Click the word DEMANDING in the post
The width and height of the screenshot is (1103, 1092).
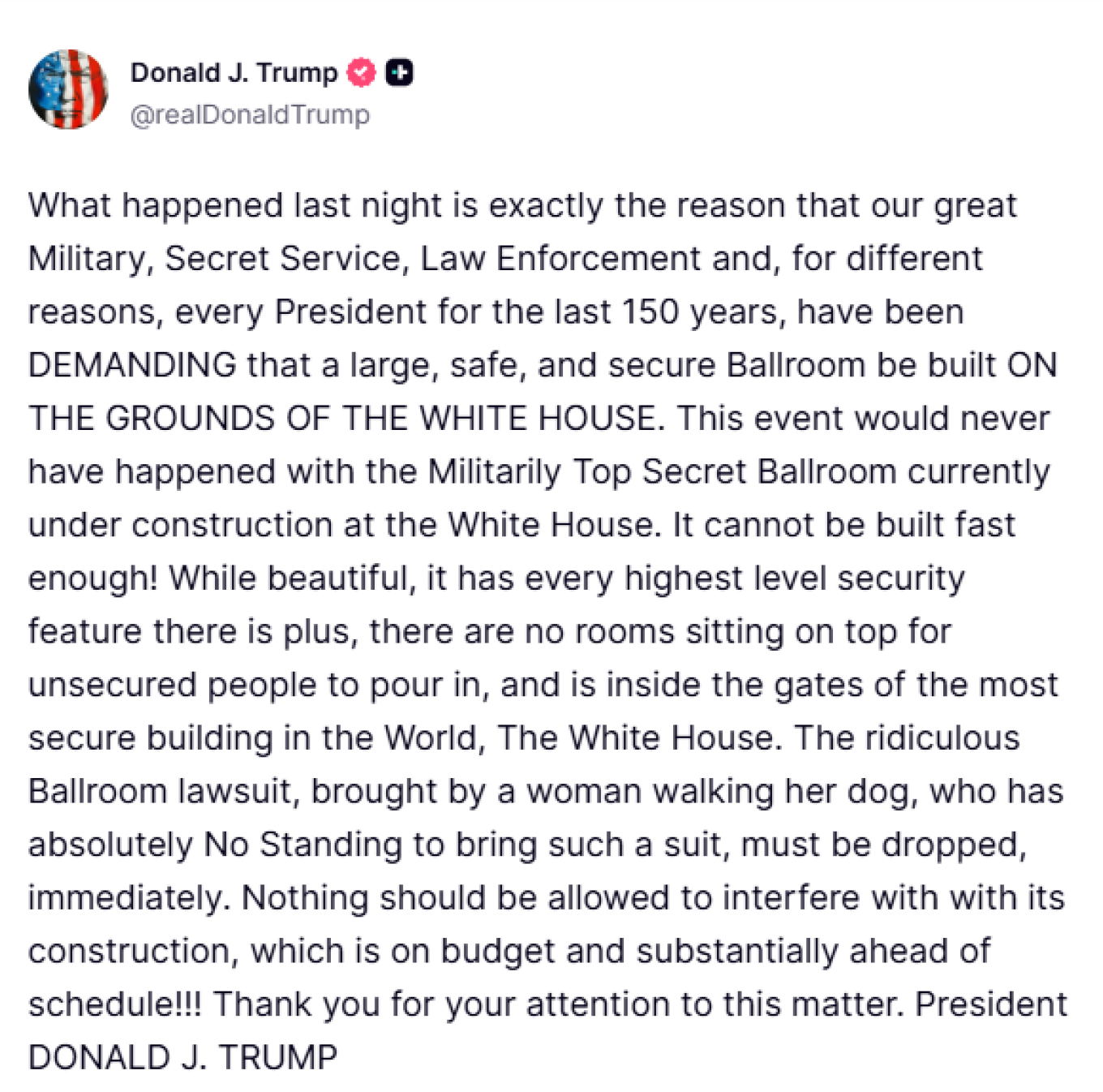pos(132,365)
